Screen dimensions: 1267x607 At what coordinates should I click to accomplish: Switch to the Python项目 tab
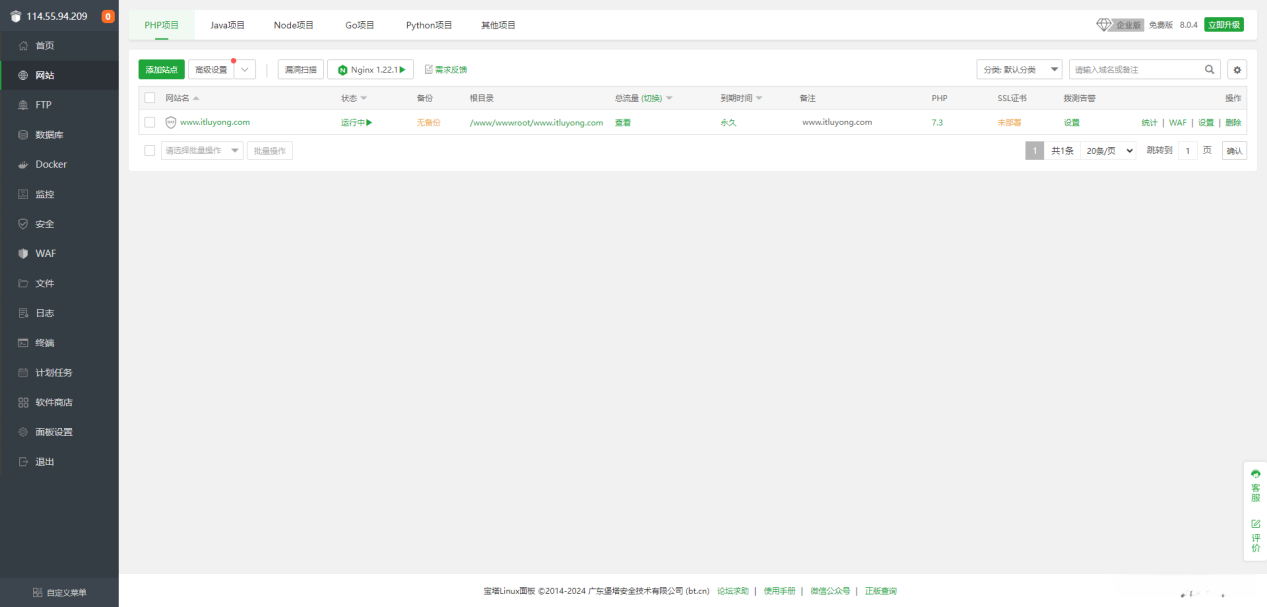point(429,25)
